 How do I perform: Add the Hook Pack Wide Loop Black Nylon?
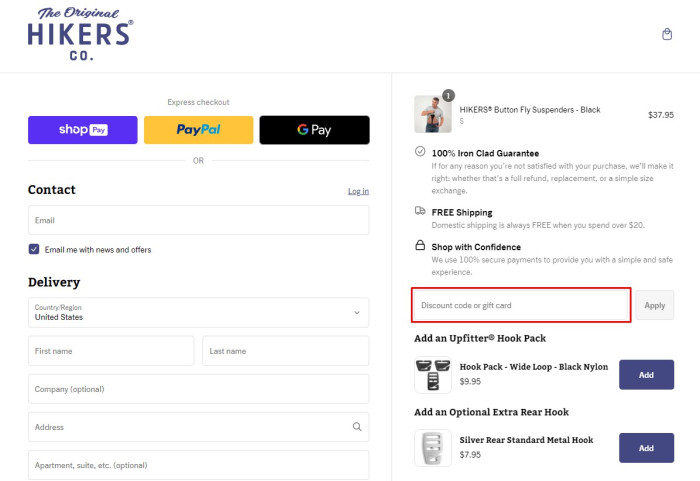click(646, 375)
